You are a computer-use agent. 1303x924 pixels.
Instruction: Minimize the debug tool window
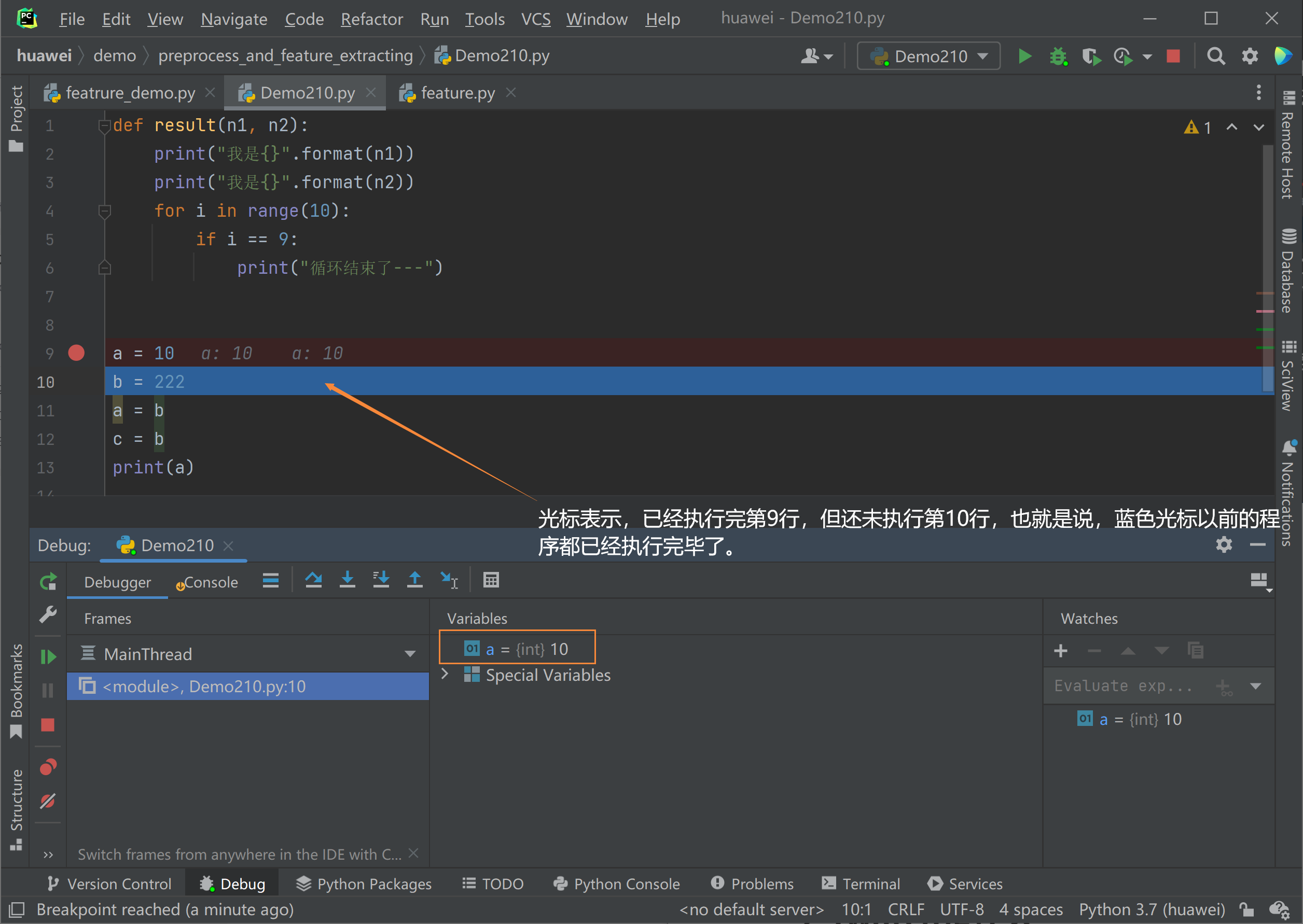click(1257, 545)
